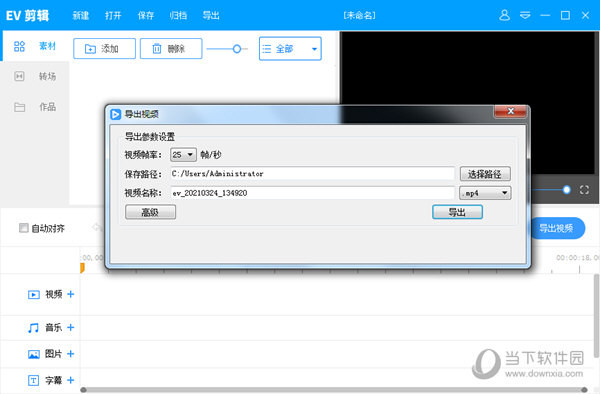The image size is (600, 394).
Task: Click the 转场 transition icon
Action: click(x=19, y=76)
